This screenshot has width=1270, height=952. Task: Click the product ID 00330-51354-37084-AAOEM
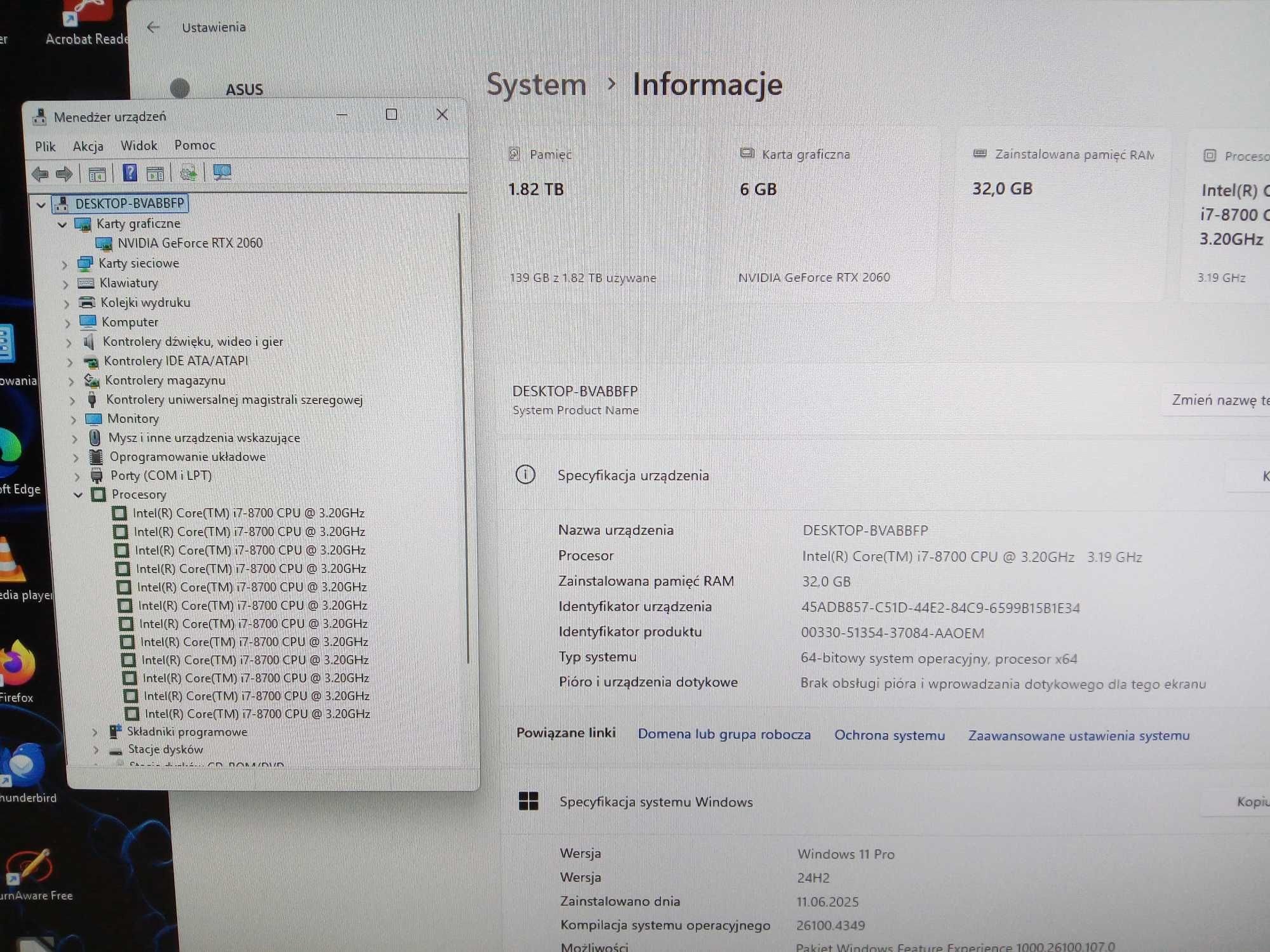[892, 633]
